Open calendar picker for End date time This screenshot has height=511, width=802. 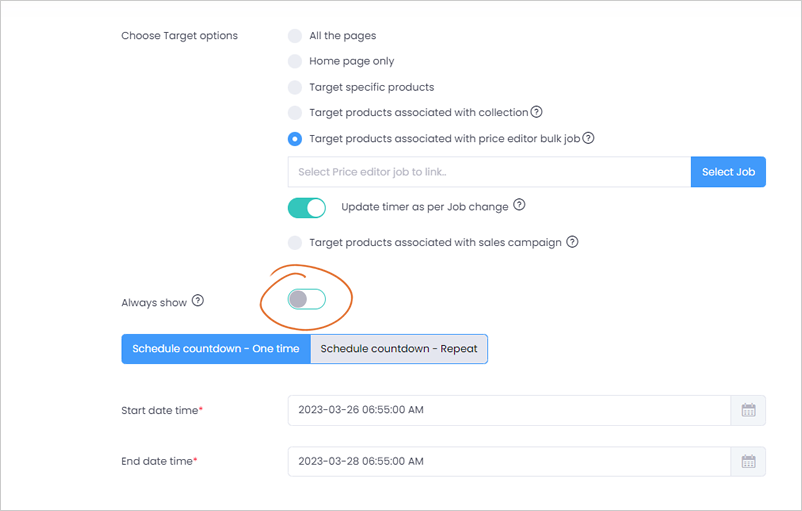[x=748, y=461]
